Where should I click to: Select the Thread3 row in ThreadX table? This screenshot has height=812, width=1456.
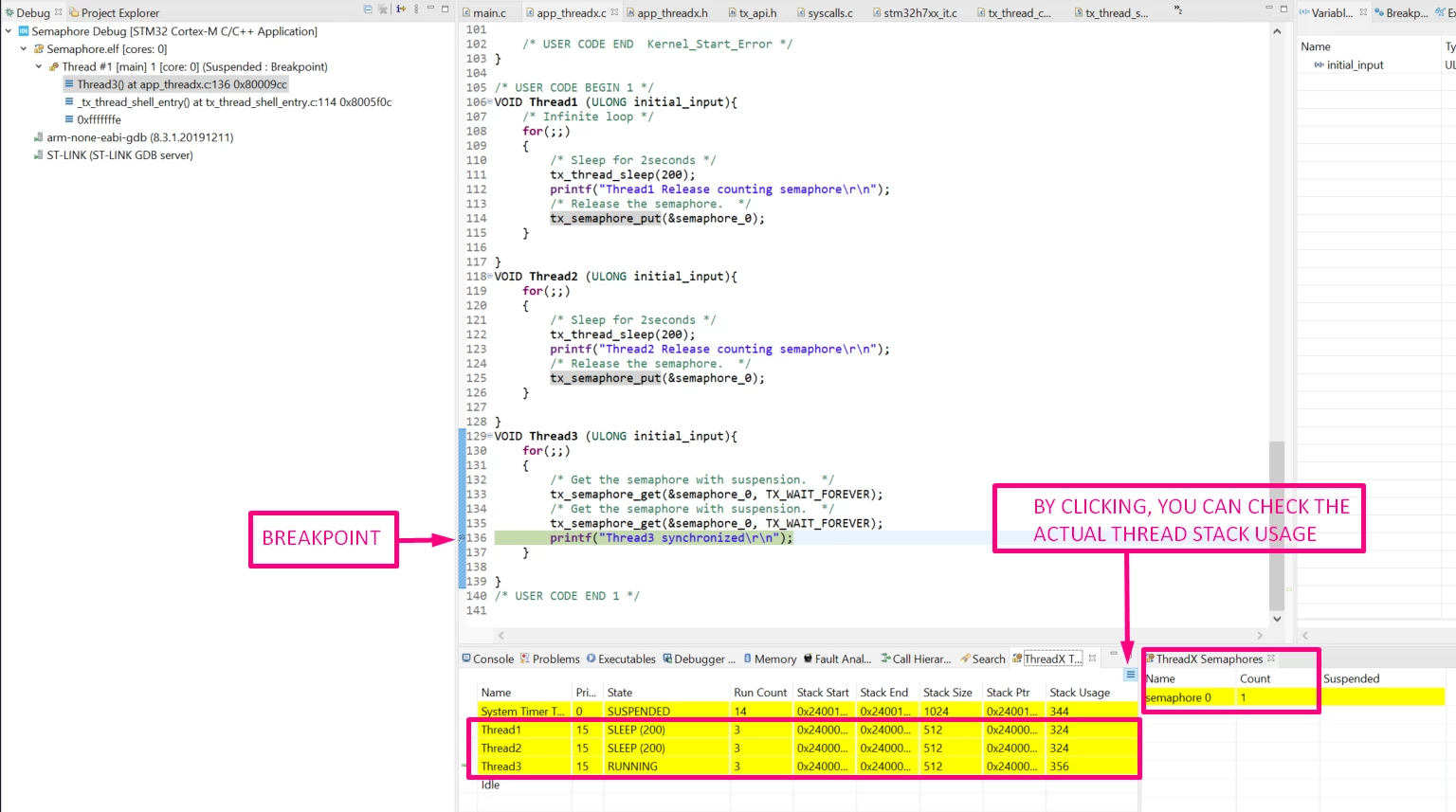point(804,767)
